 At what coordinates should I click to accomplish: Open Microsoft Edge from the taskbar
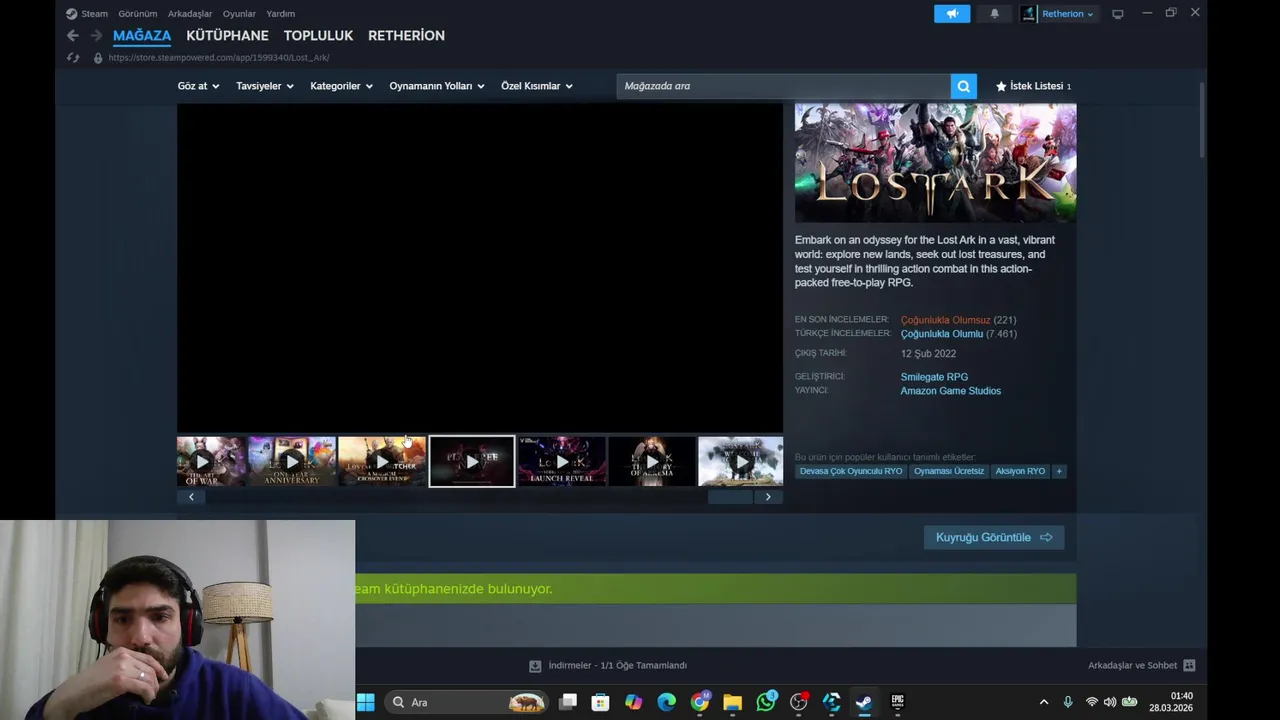666,702
